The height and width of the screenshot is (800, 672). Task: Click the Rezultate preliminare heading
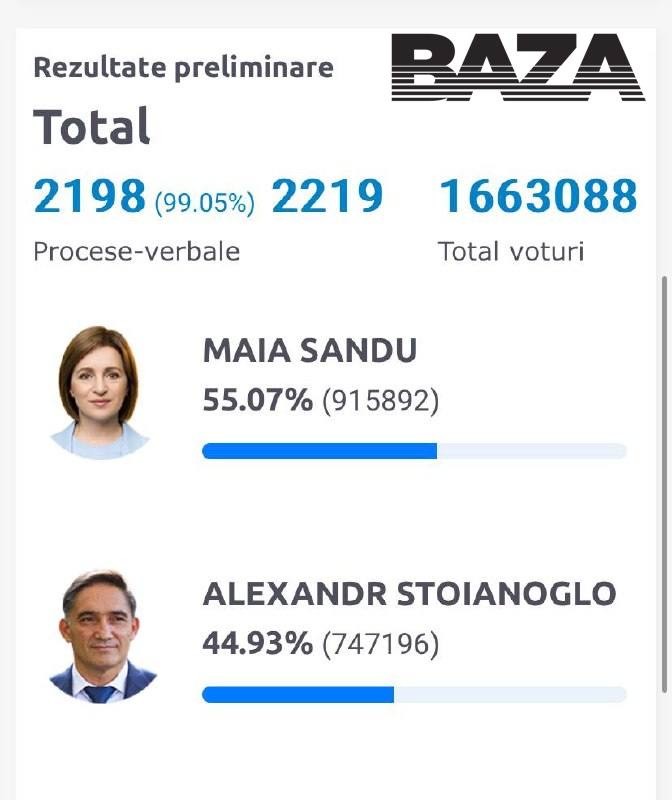pyautogui.click(x=184, y=68)
